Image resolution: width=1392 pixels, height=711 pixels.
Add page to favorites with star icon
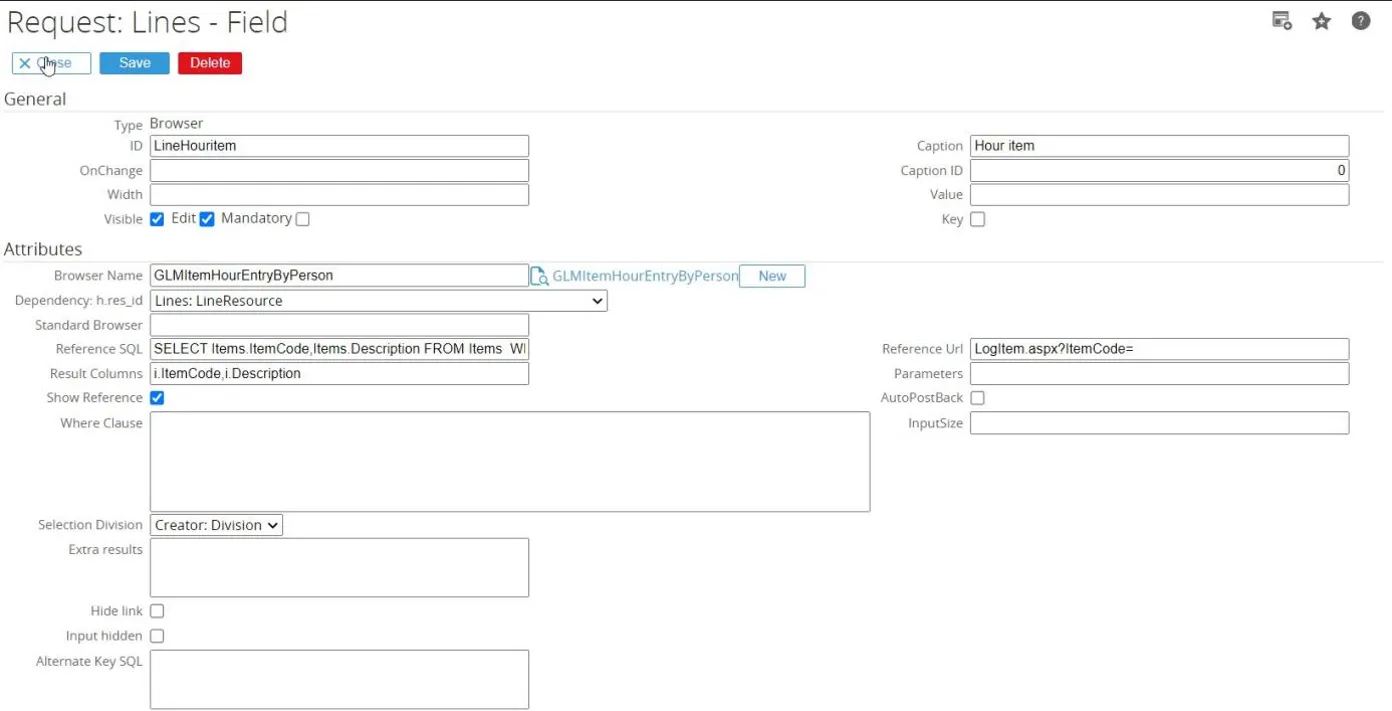click(1322, 21)
